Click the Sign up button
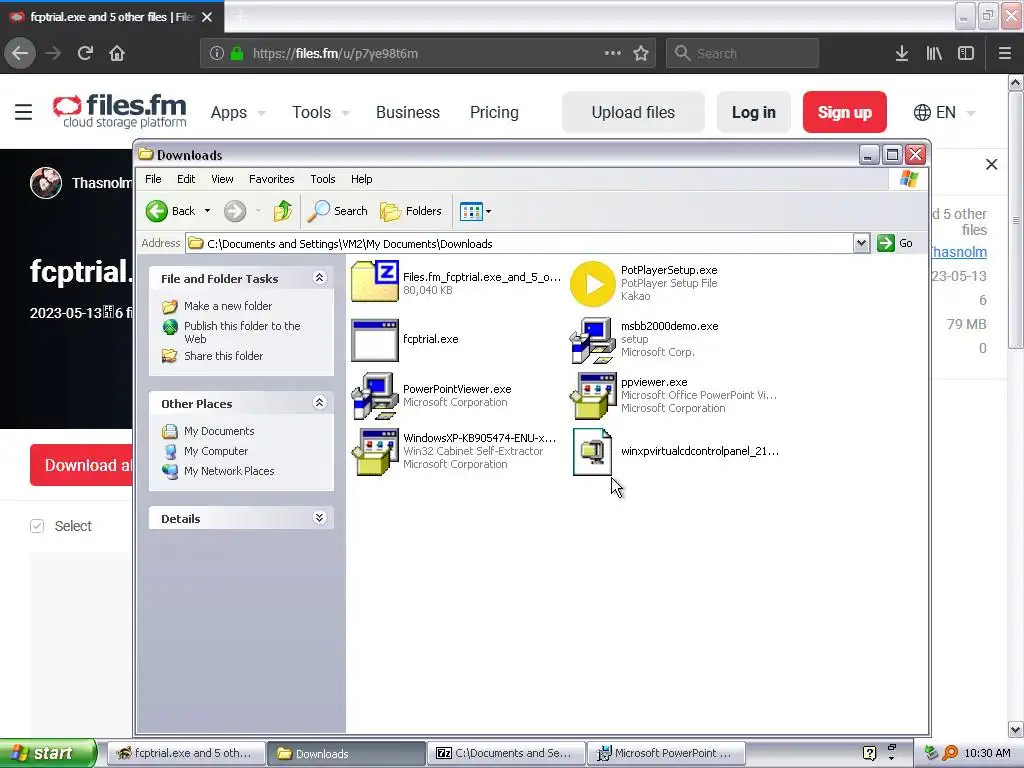The image size is (1024, 768). 844,112
